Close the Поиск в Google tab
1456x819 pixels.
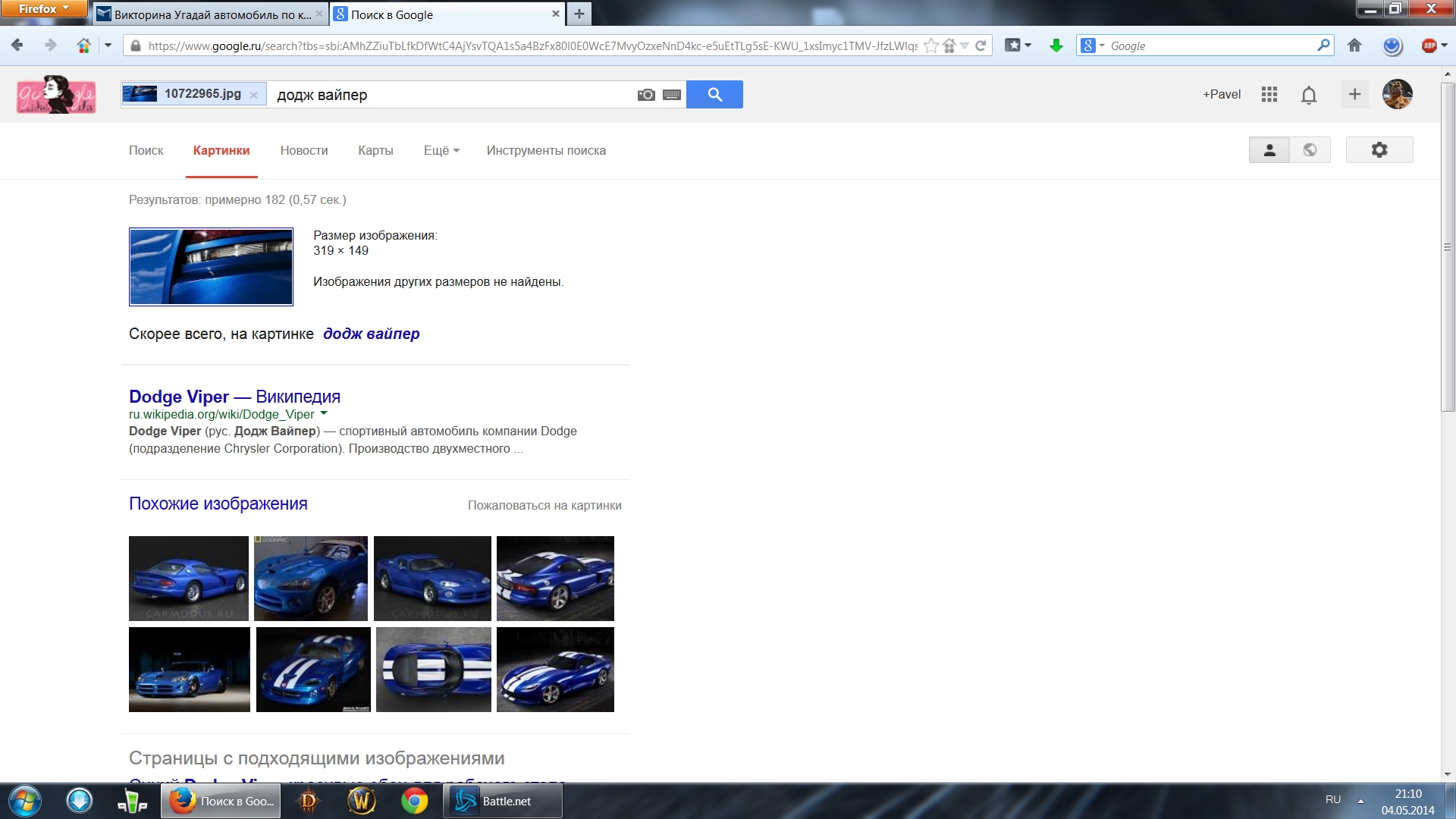coord(555,14)
